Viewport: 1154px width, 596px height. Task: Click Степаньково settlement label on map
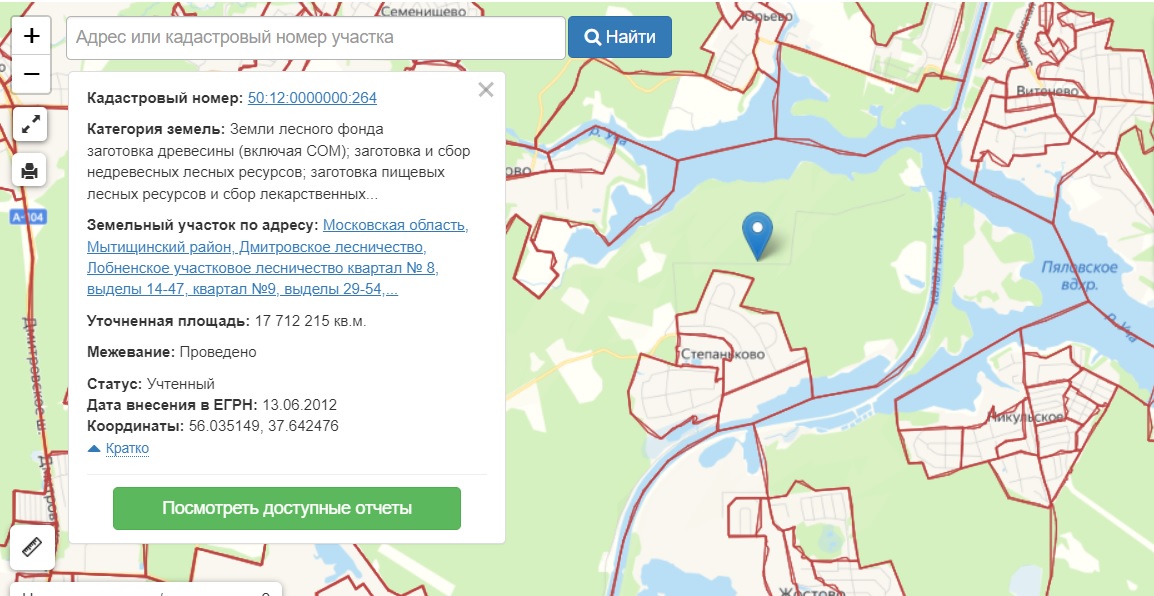[x=722, y=354]
